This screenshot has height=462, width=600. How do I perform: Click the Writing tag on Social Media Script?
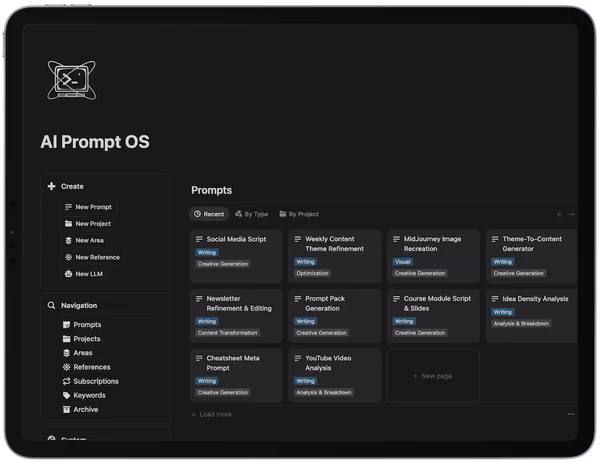click(x=207, y=253)
